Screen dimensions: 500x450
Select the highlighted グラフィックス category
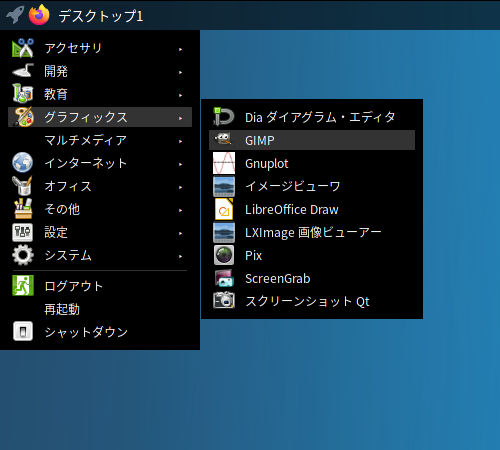pos(100,117)
